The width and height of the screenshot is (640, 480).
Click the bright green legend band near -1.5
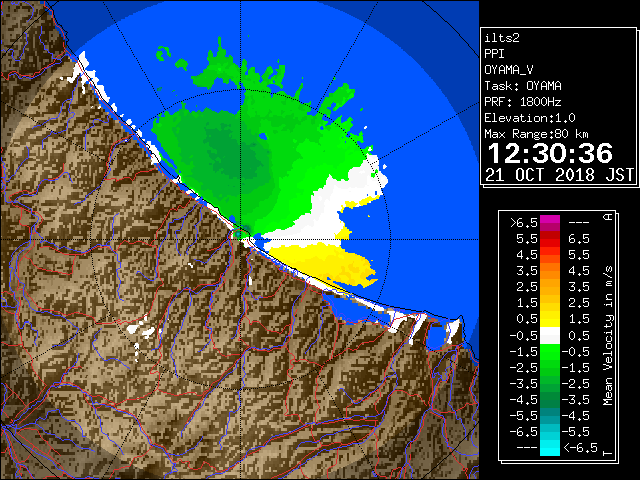550,352
